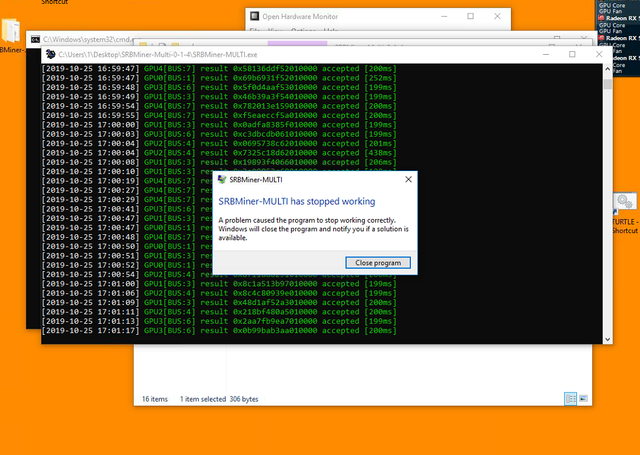Click the console vertical scrollbar thumb
Screen dimensions: 640x455
coord(607,84)
